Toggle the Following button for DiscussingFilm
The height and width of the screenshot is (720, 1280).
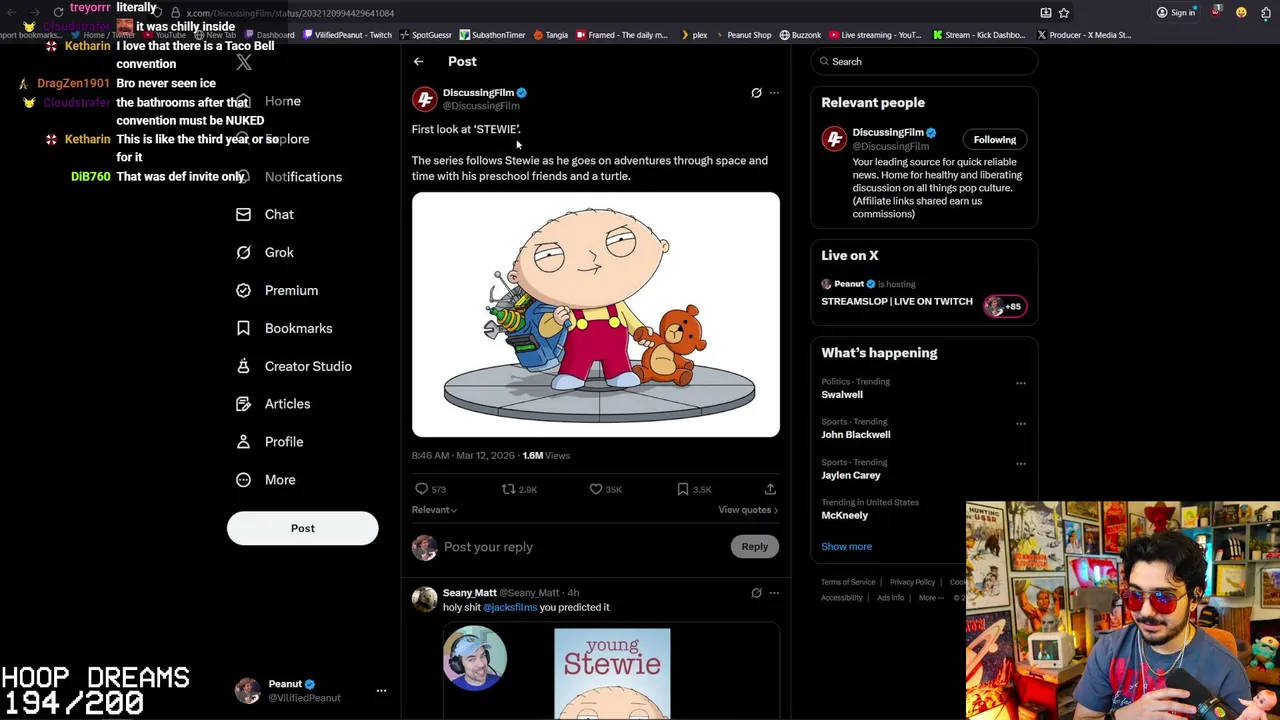pos(994,140)
